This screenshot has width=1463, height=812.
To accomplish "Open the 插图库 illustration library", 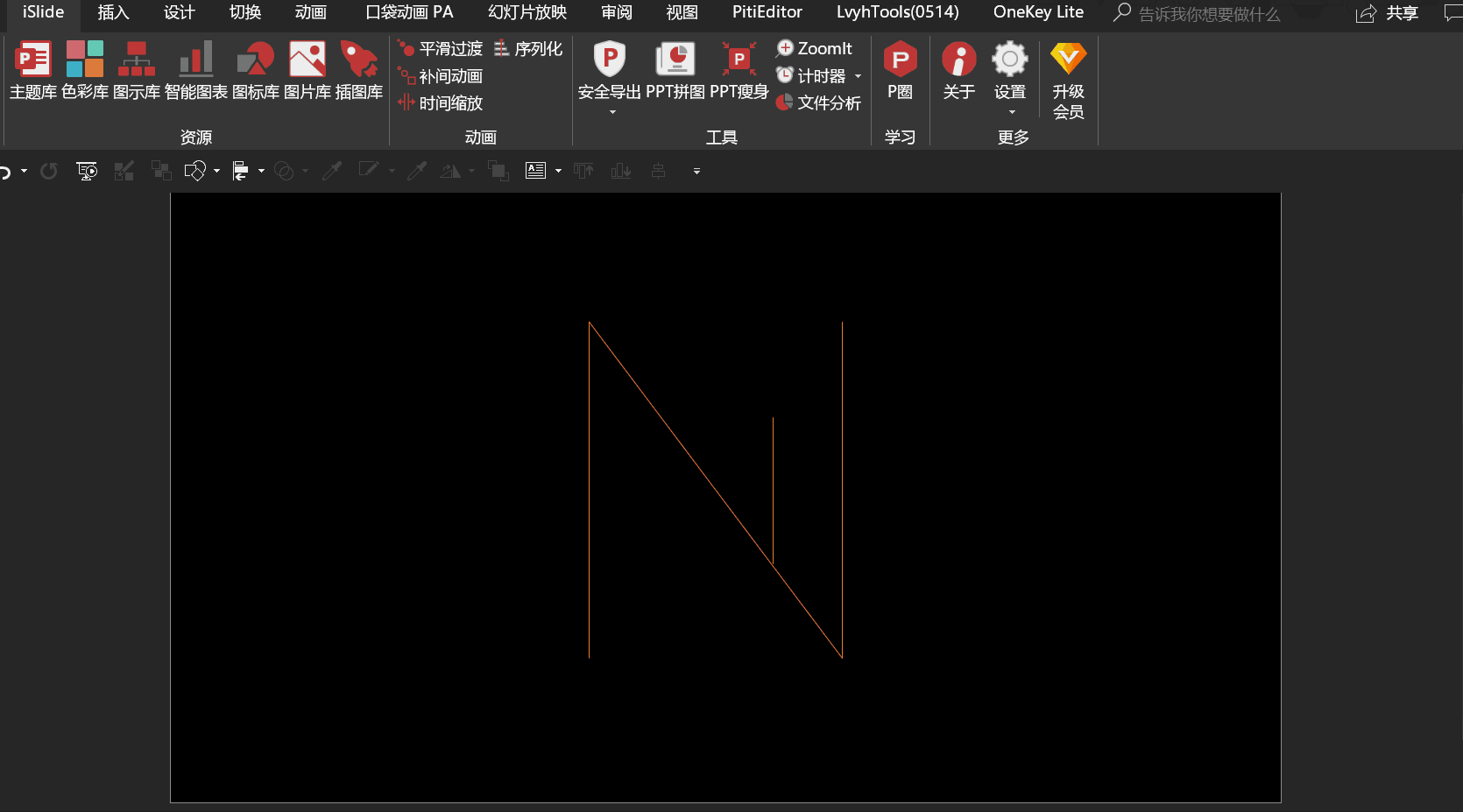I will (359, 70).
